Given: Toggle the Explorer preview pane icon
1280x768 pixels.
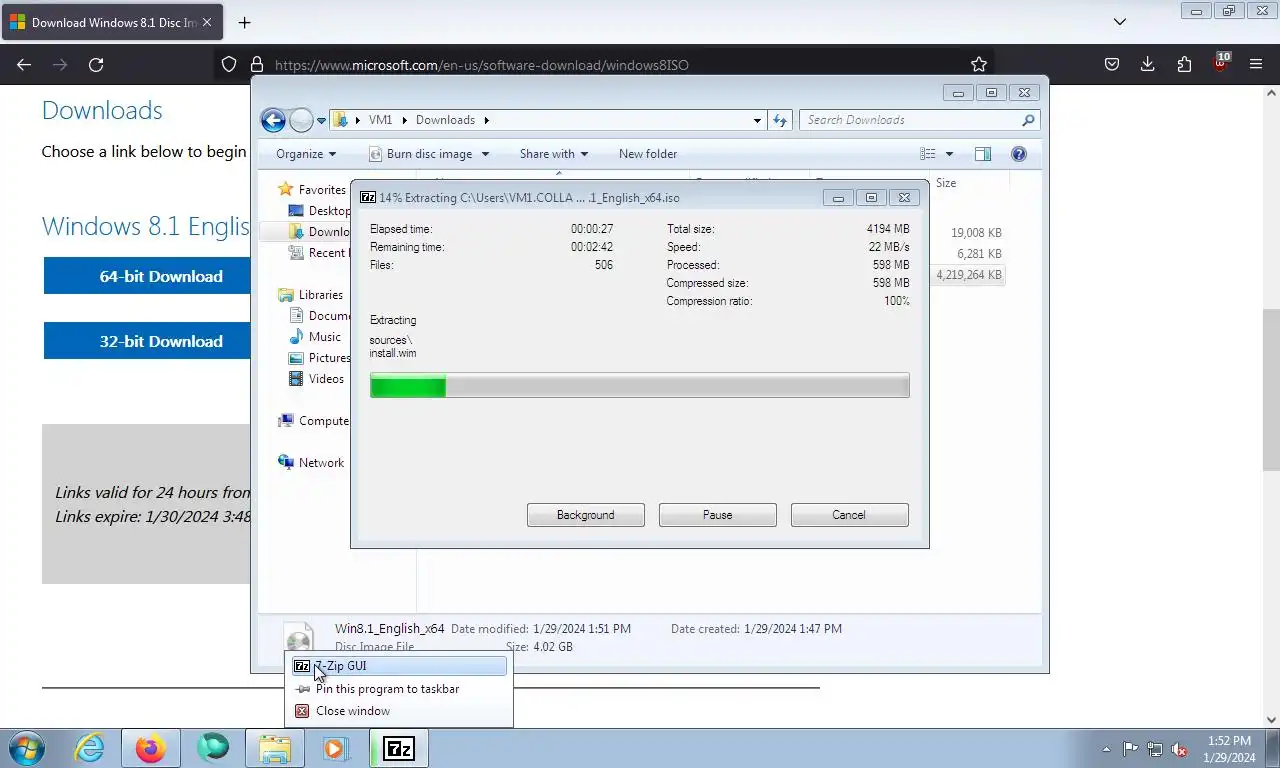Looking at the screenshot, I should pyautogui.click(x=983, y=154).
